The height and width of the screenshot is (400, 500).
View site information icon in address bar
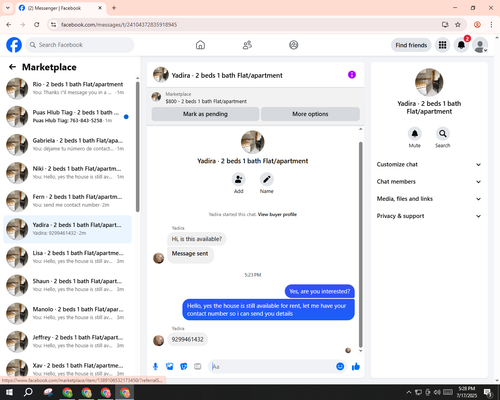click(x=53, y=25)
